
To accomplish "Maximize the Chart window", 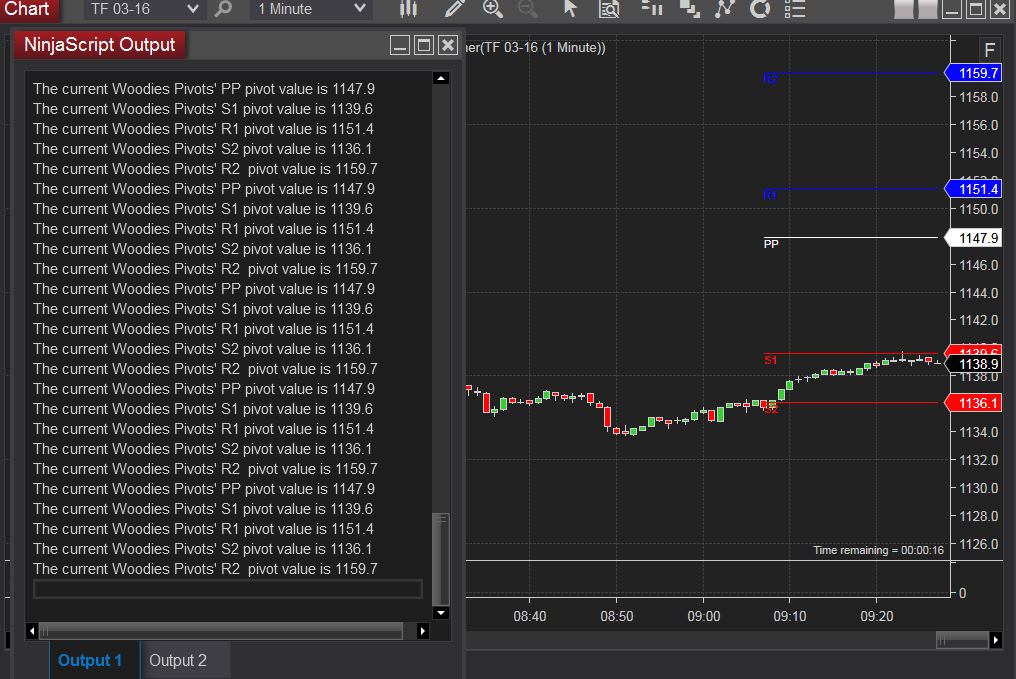I will pyautogui.click(x=976, y=10).
